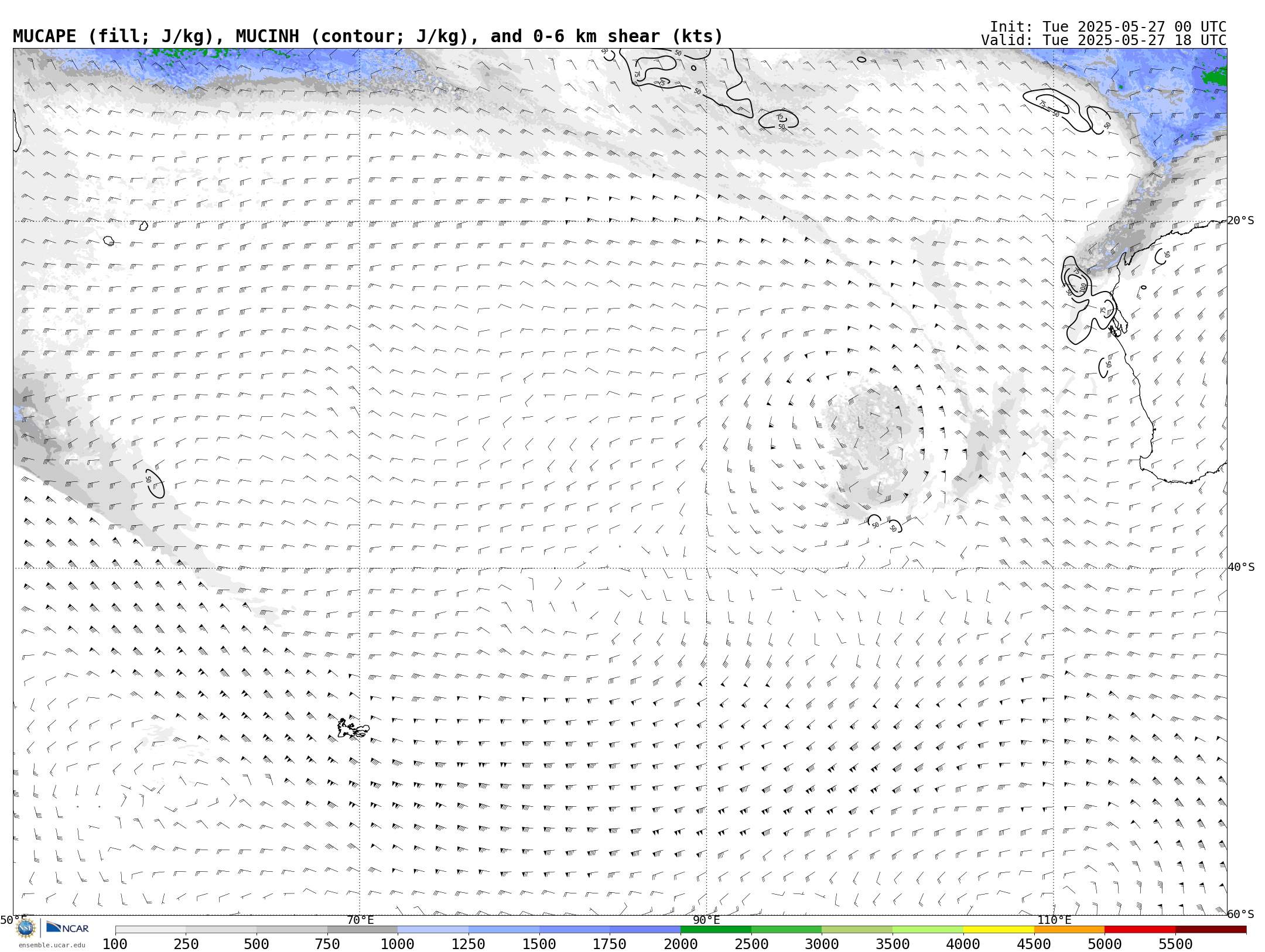This screenshot has width=1265, height=952.
Task: Pick the 2000–2500 dark green colorbar segment
Action: [x=716, y=930]
